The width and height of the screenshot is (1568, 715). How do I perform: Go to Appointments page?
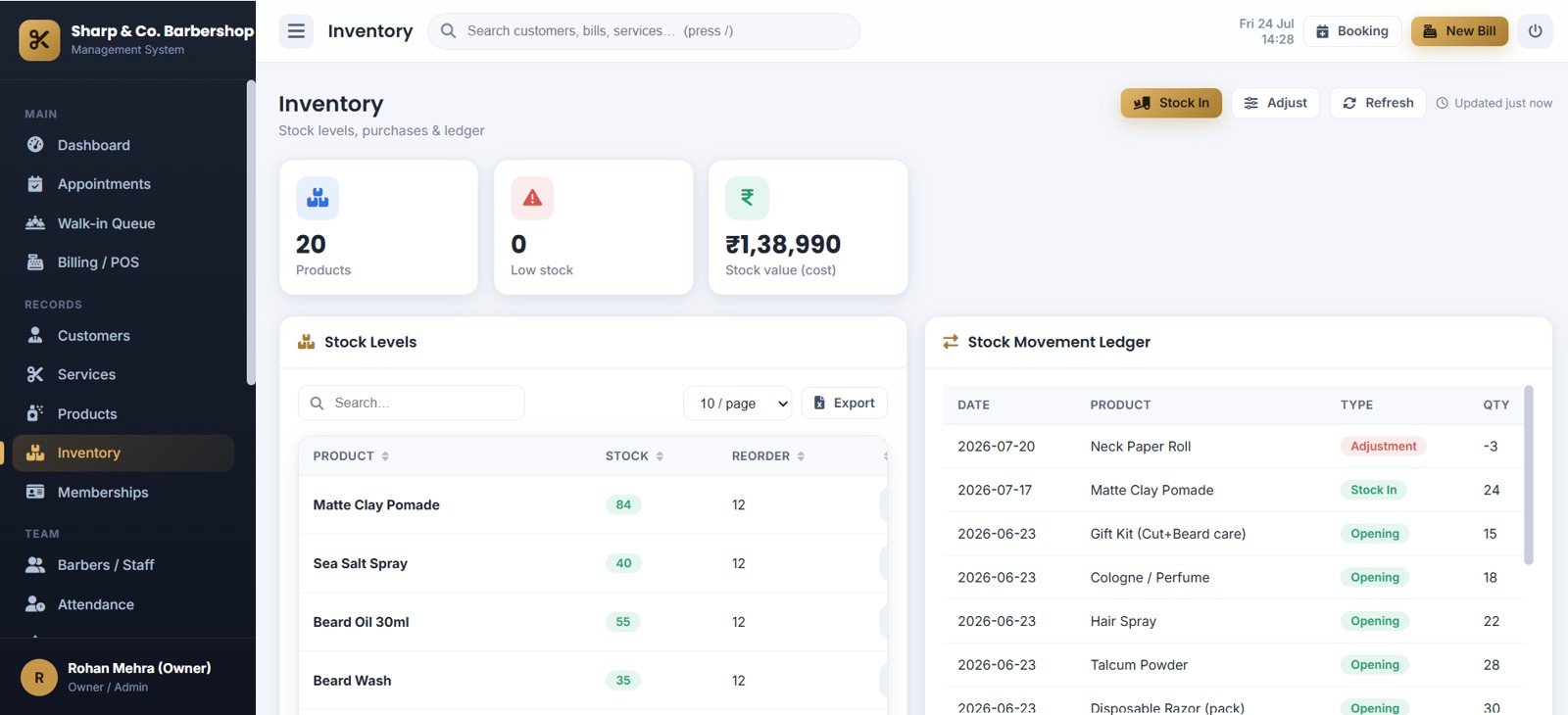tap(123, 184)
